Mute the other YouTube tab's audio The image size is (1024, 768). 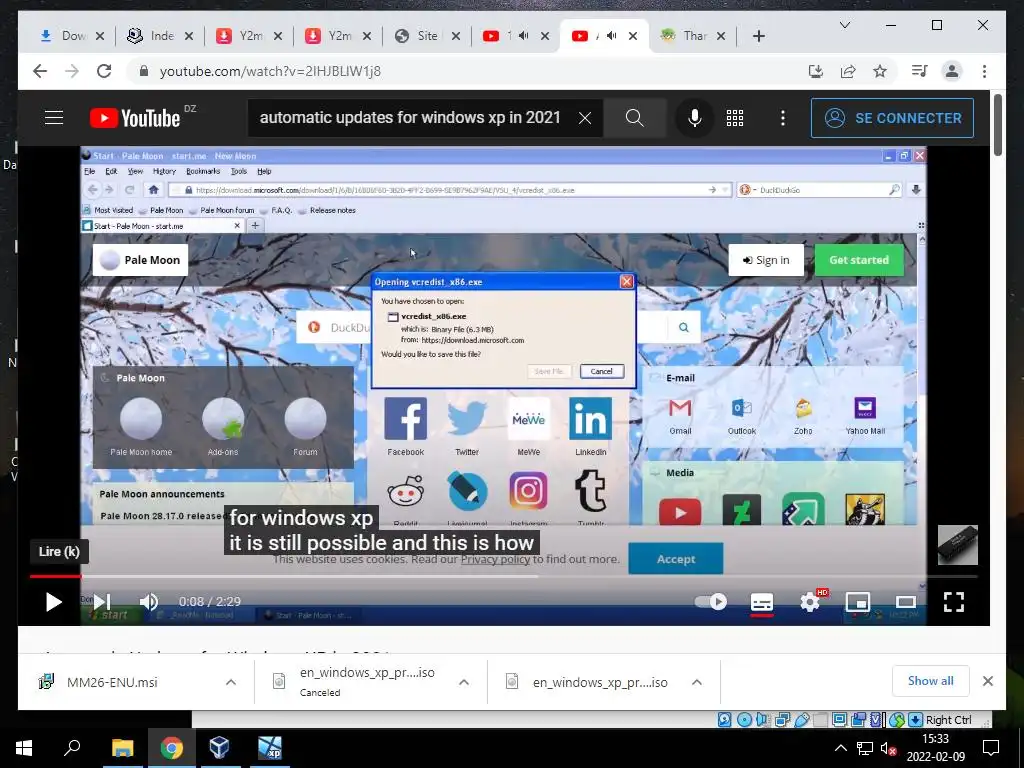pos(523,36)
